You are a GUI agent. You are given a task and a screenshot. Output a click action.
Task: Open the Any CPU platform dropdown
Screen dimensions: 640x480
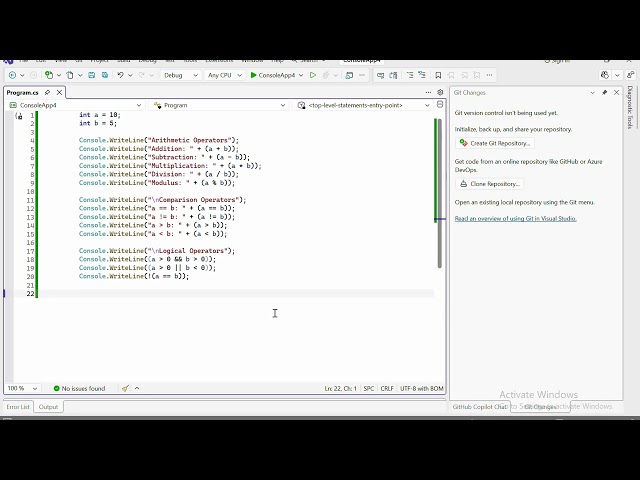224,75
